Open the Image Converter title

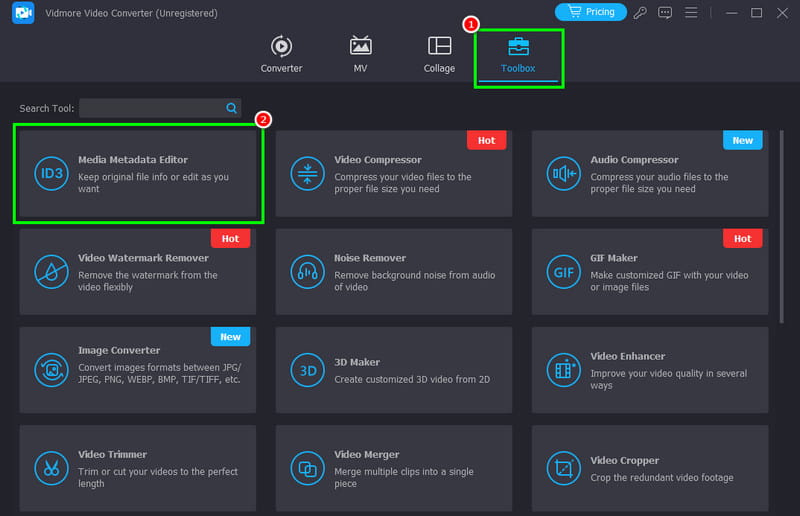119,351
